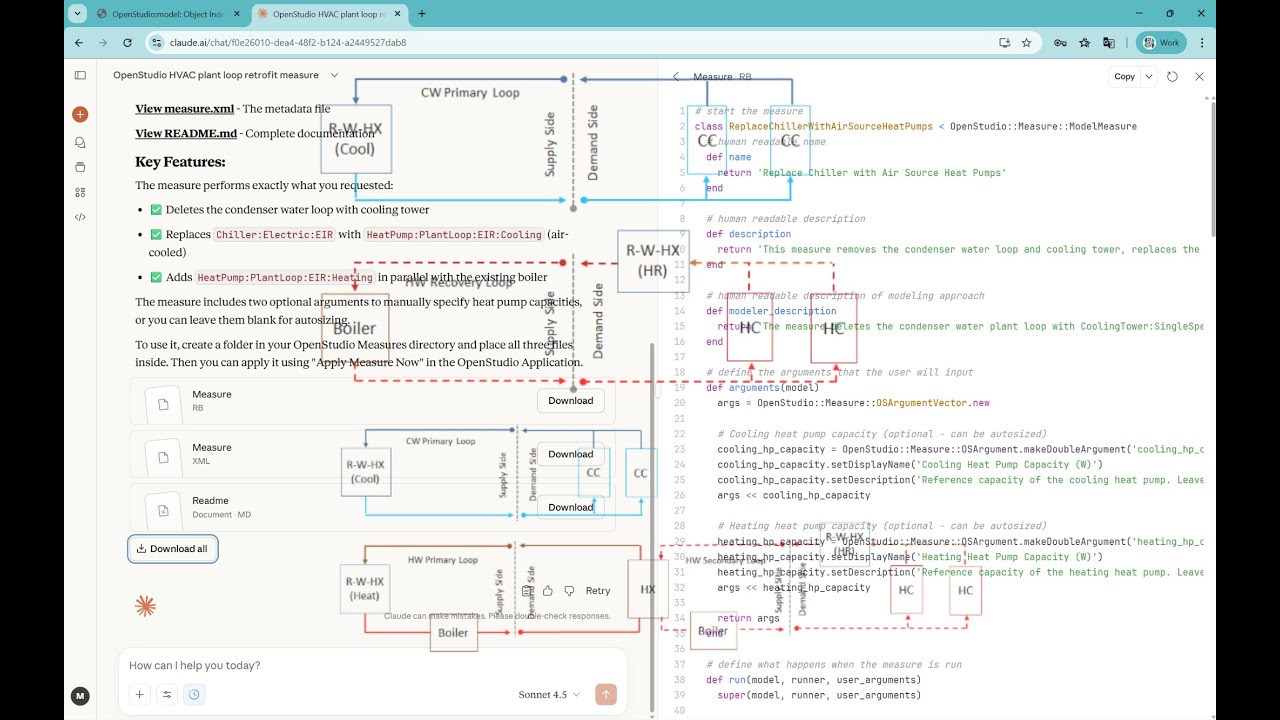This screenshot has height=720, width=1280.
Task: Download the Measure RB file
Action: [571, 401]
